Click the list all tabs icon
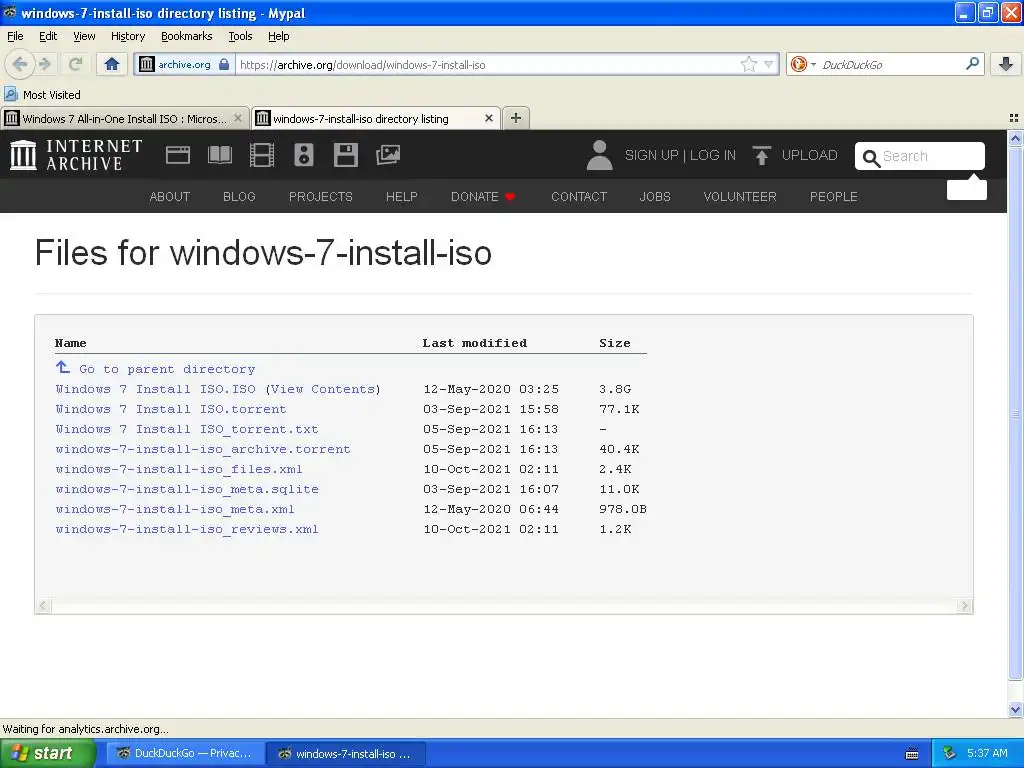This screenshot has height=768, width=1024. coord(1014,118)
